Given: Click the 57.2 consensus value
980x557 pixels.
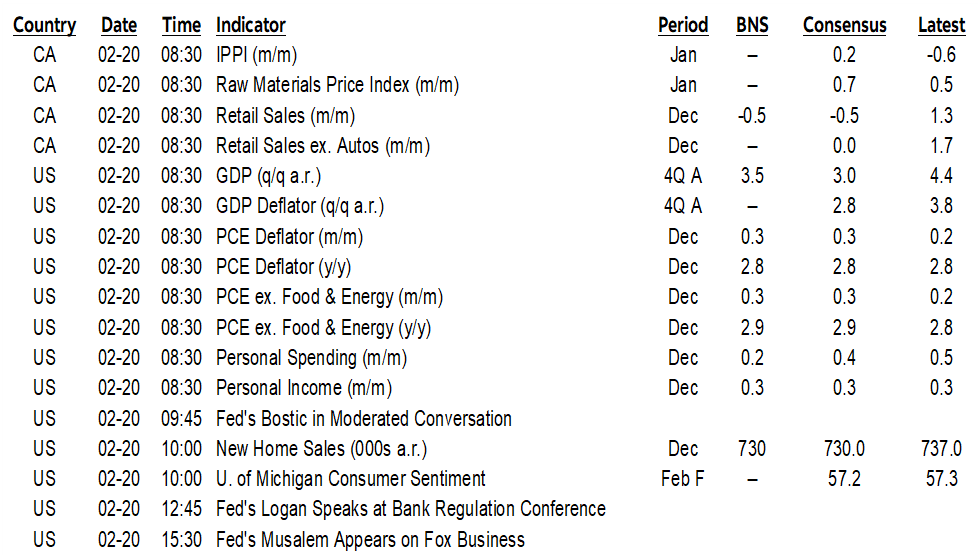Looking at the screenshot, I should (844, 479).
